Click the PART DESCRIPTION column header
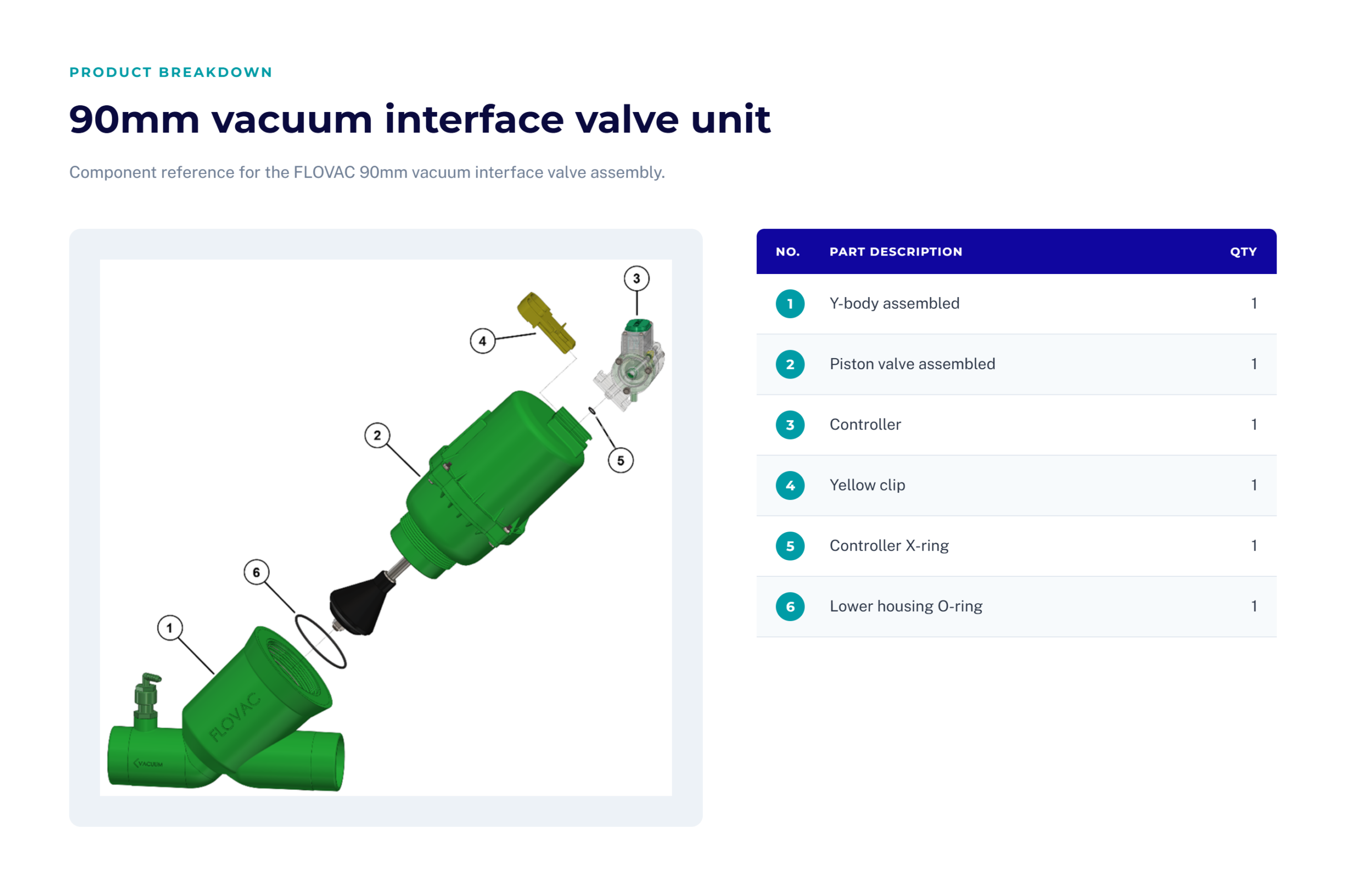 pyautogui.click(x=896, y=251)
